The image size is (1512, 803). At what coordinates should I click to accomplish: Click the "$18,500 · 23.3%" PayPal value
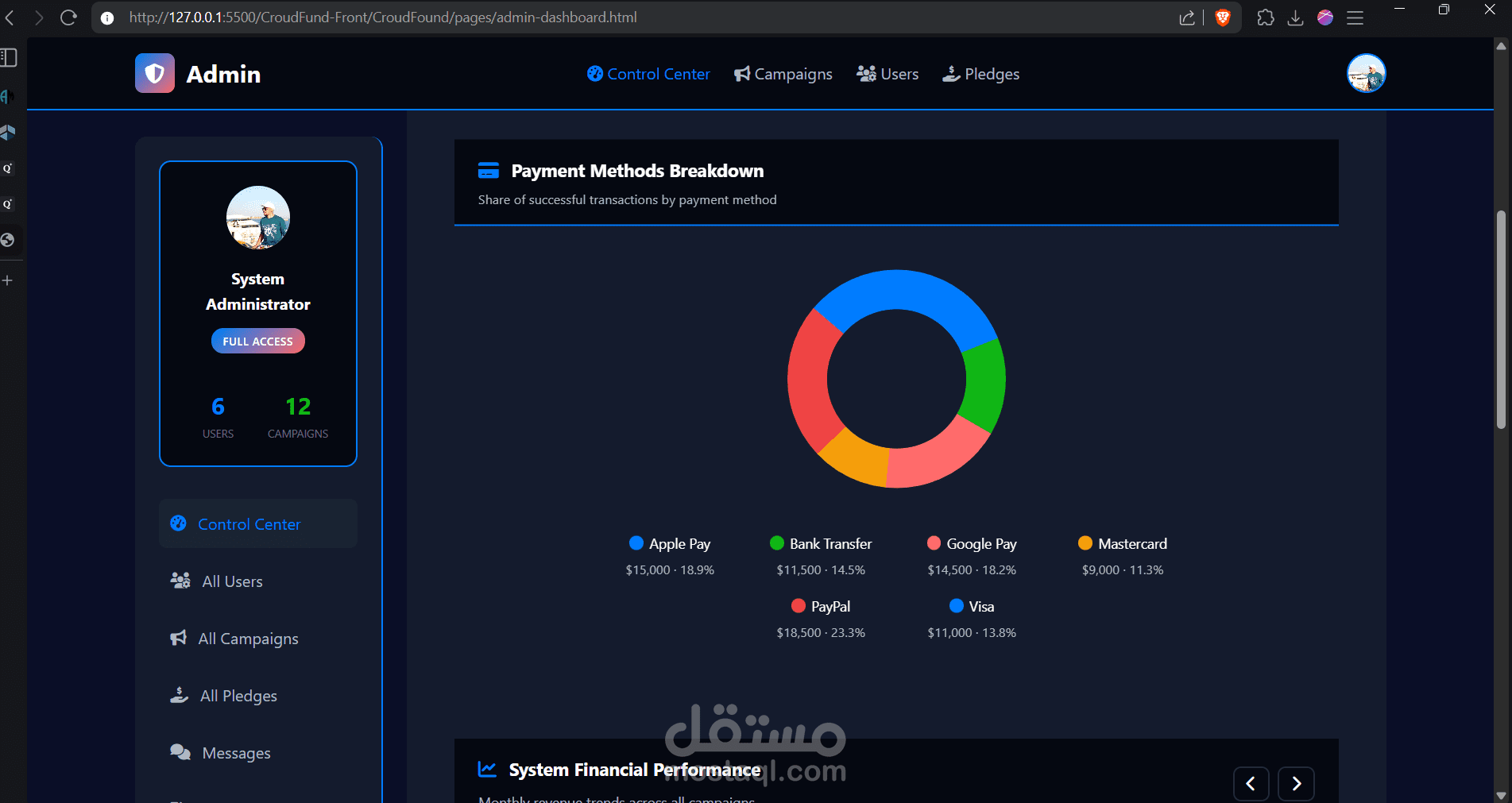tap(821, 632)
